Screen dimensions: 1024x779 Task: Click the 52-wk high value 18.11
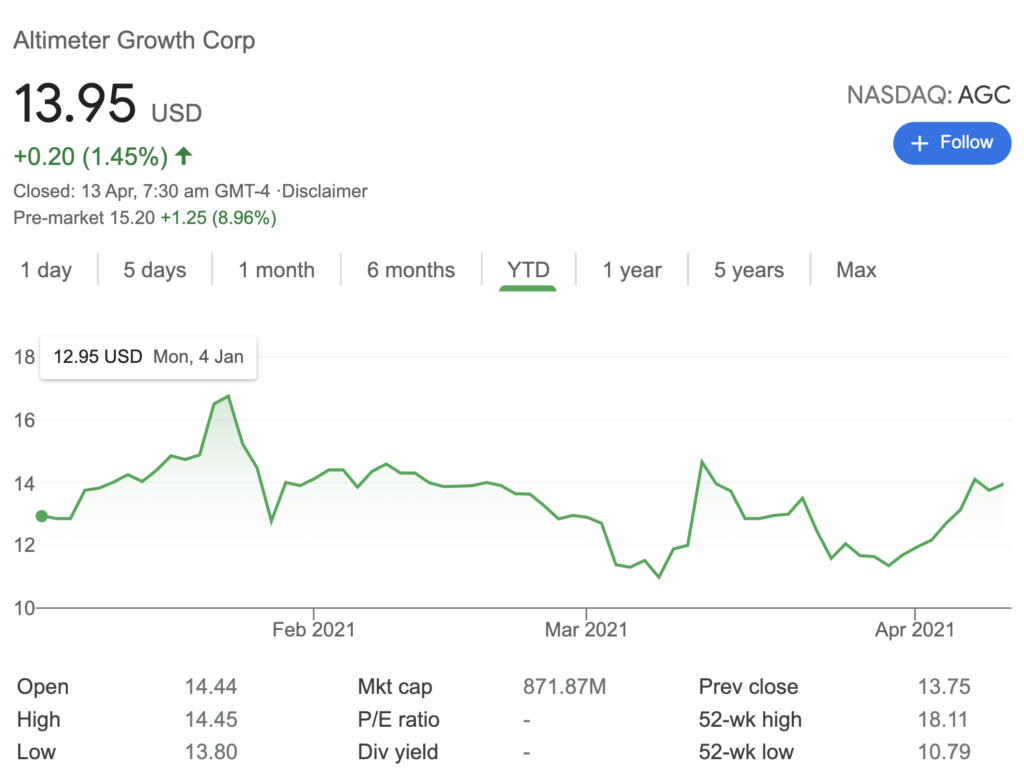[944, 719]
